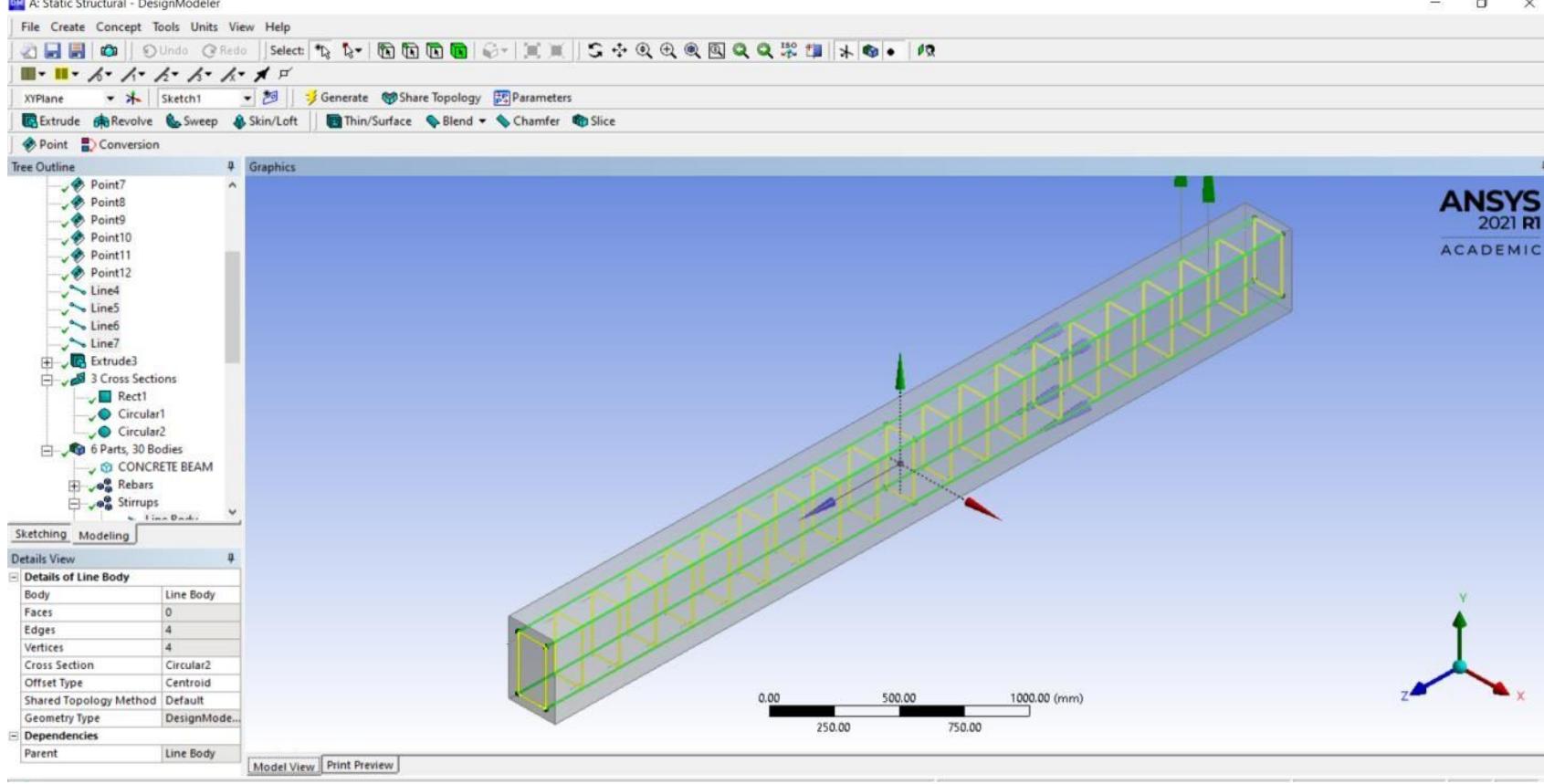Image resolution: width=1544 pixels, height=784 pixels.
Task: Click the Extrude tool
Action: [51, 120]
